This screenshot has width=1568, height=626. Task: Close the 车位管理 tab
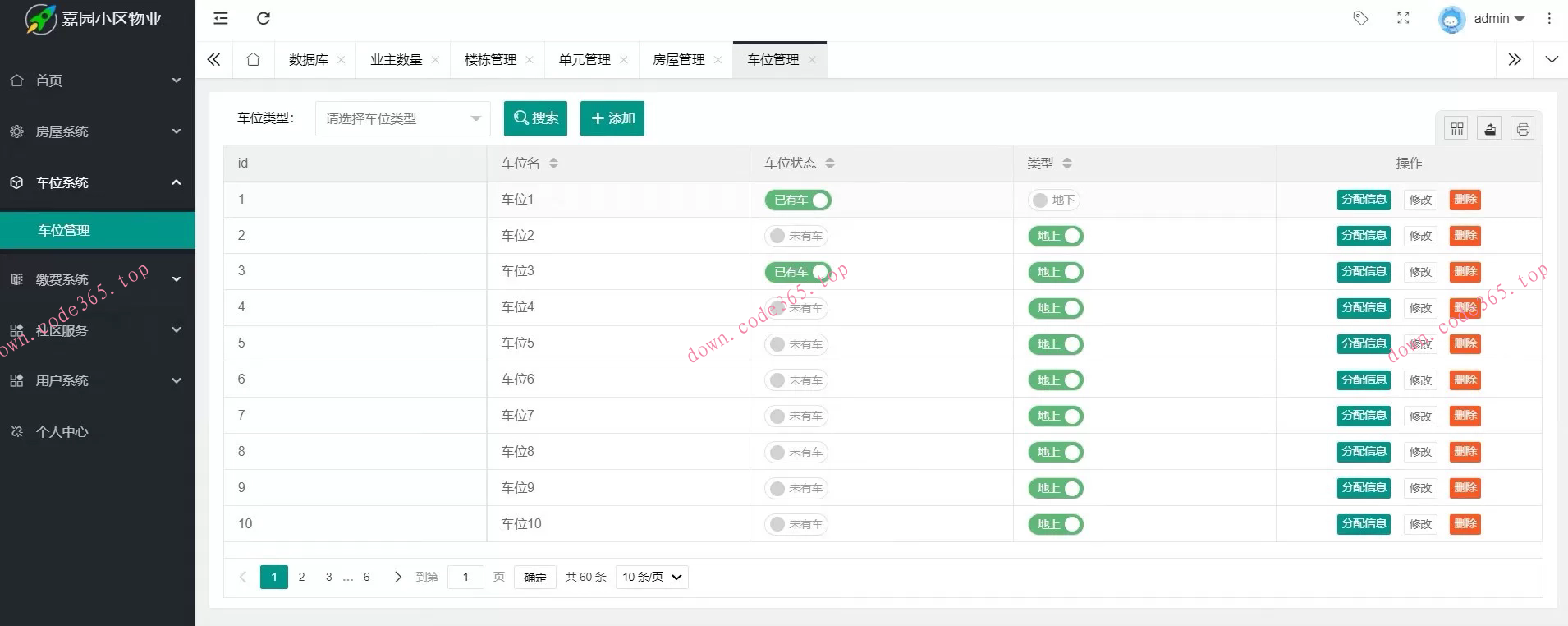[x=812, y=60]
